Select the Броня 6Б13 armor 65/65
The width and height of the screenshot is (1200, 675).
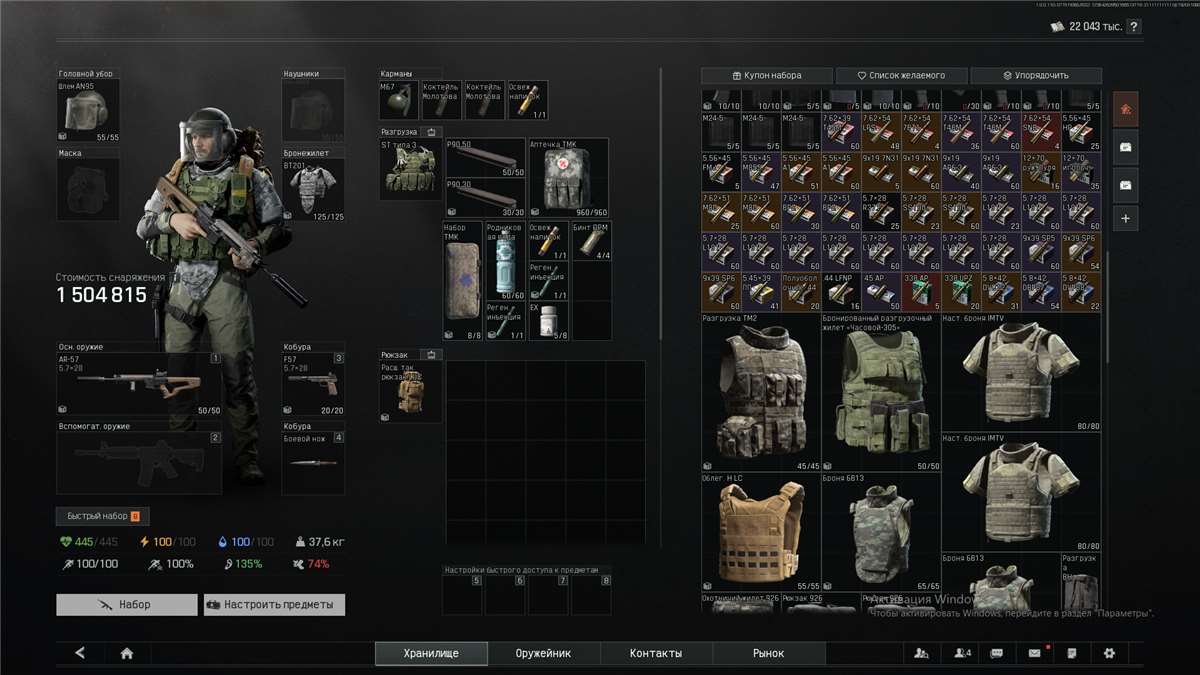881,532
